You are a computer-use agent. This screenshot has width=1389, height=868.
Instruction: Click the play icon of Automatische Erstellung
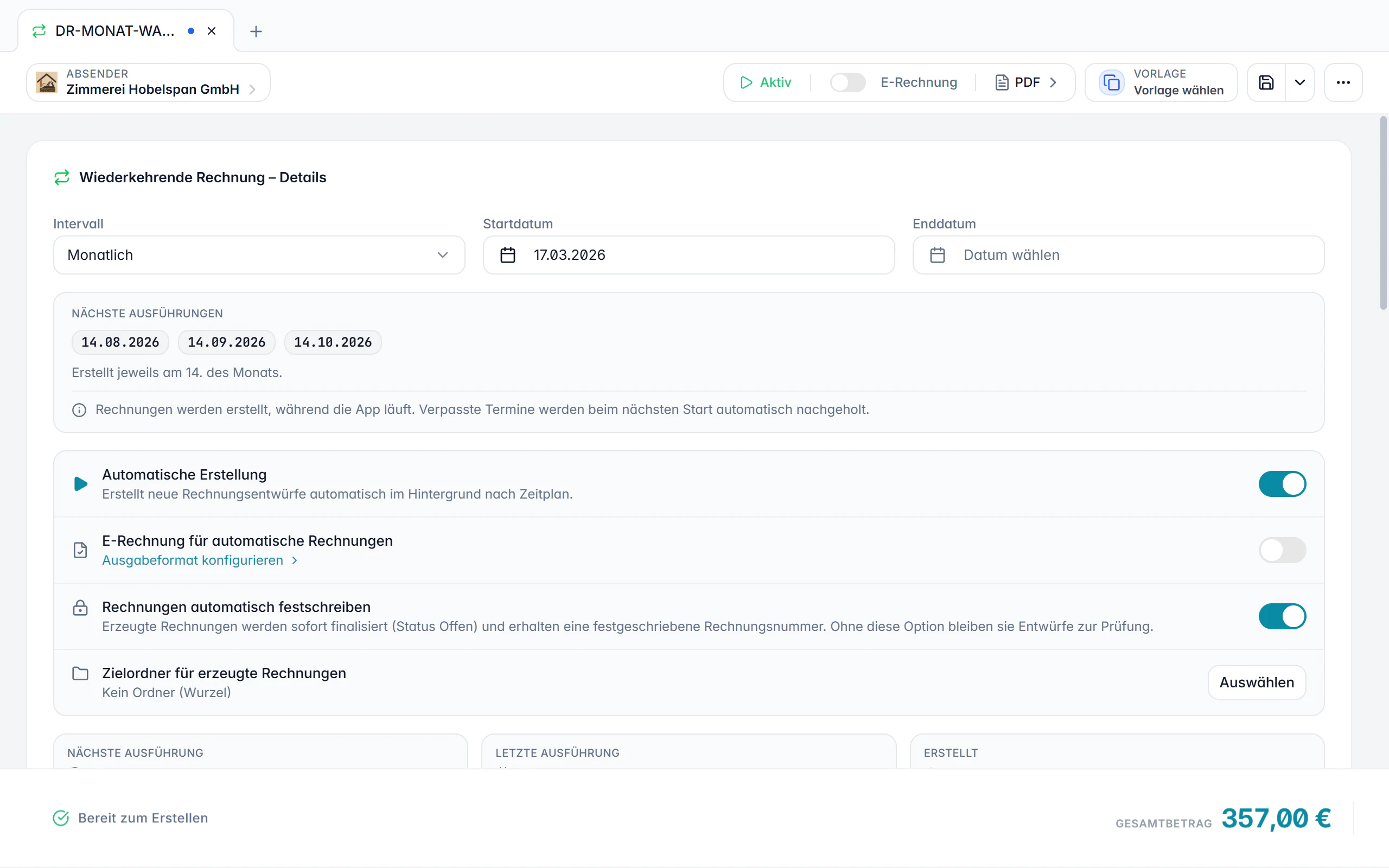[80, 484]
